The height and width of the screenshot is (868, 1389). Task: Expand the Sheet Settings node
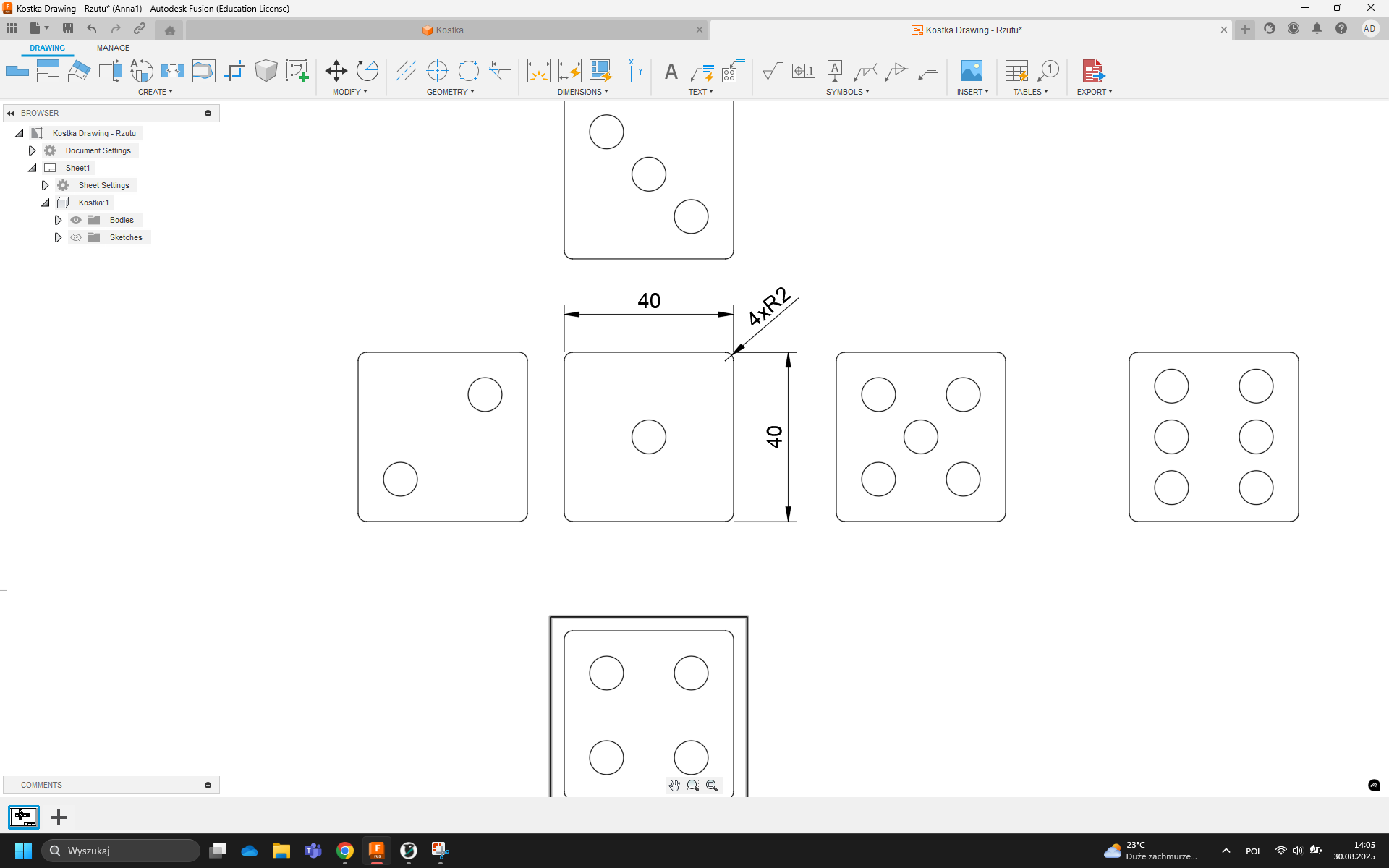[45, 185]
